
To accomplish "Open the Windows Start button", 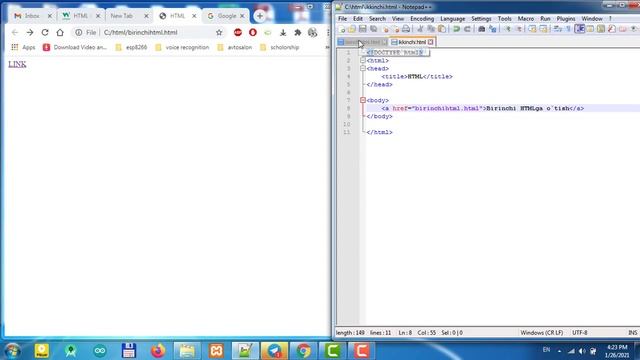I will 12,351.
